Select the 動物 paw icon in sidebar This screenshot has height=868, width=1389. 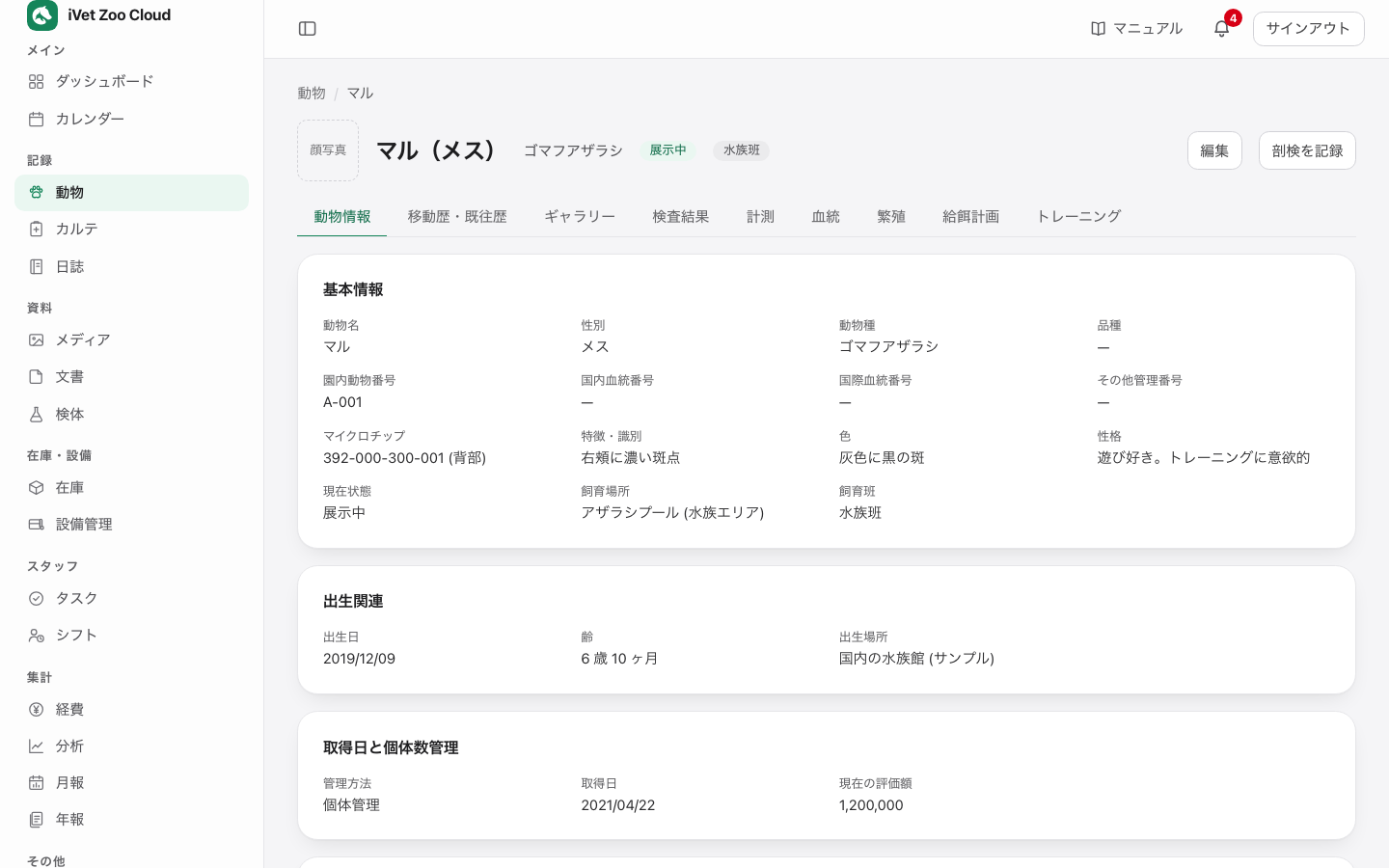tap(37, 193)
